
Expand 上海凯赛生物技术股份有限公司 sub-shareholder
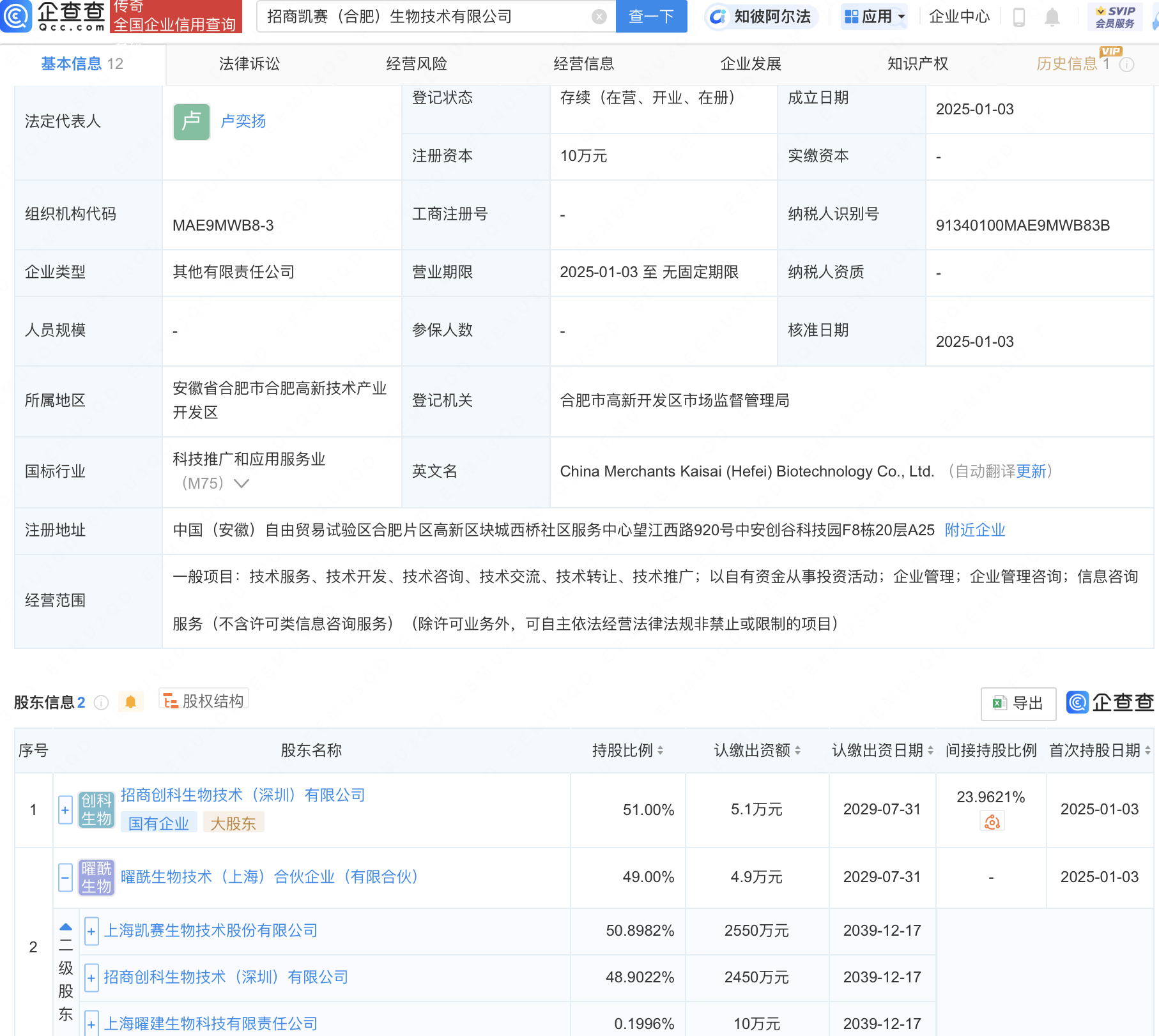pyautogui.click(x=91, y=931)
